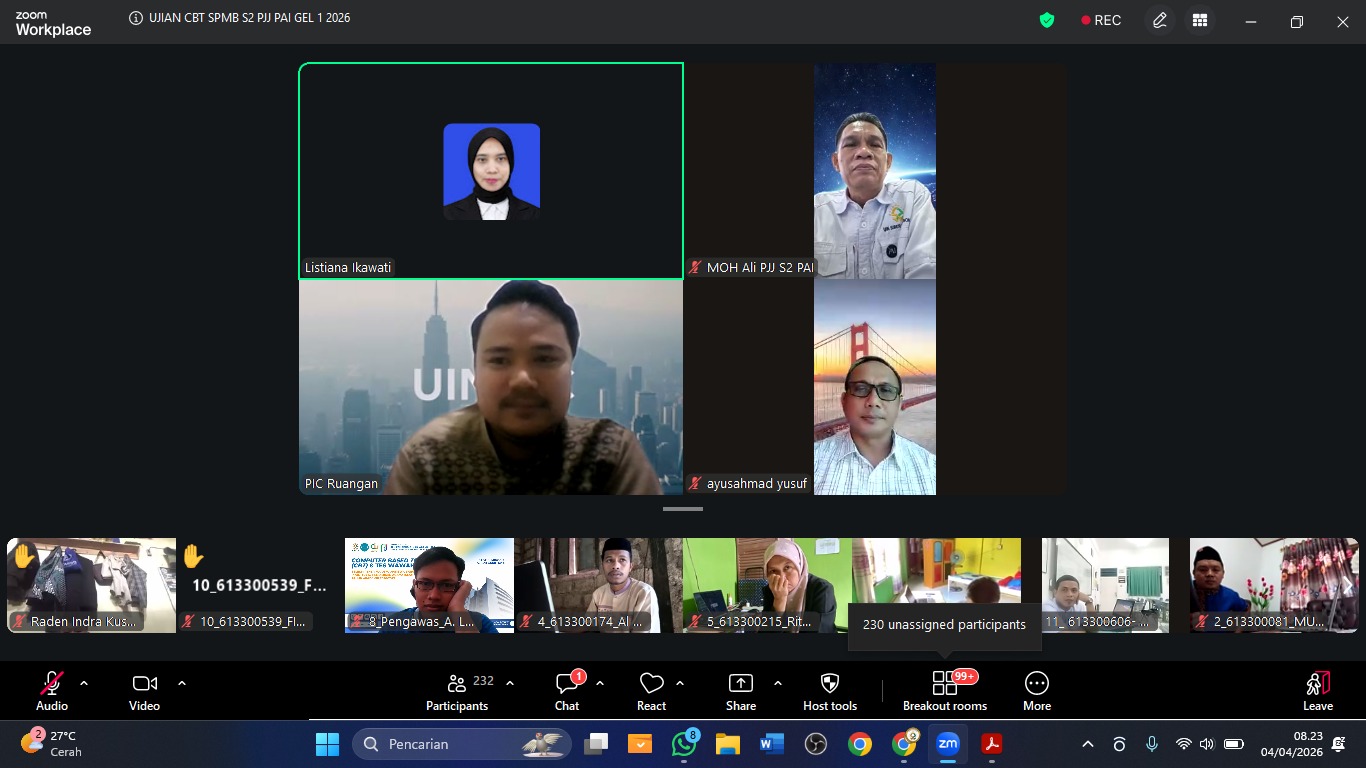Expand the Video settings arrow
Viewport: 1366px width, 768px height.
(182, 683)
